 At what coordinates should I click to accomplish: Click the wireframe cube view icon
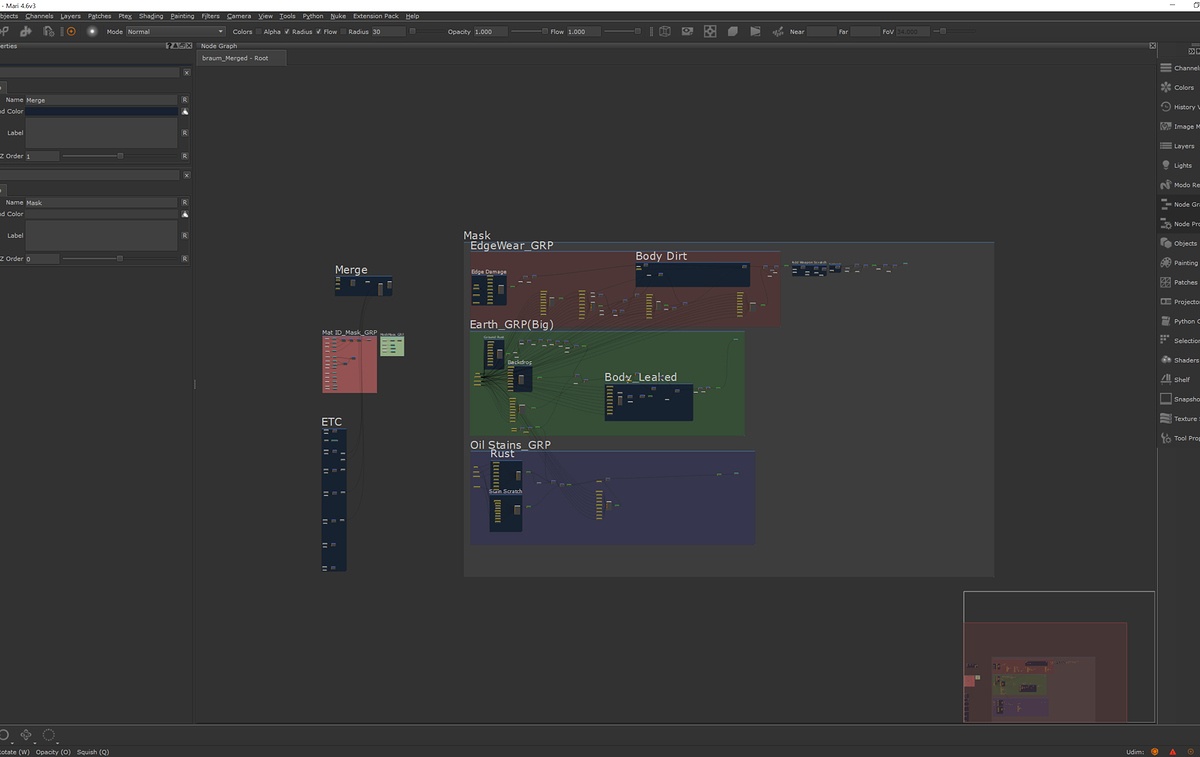pos(665,31)
